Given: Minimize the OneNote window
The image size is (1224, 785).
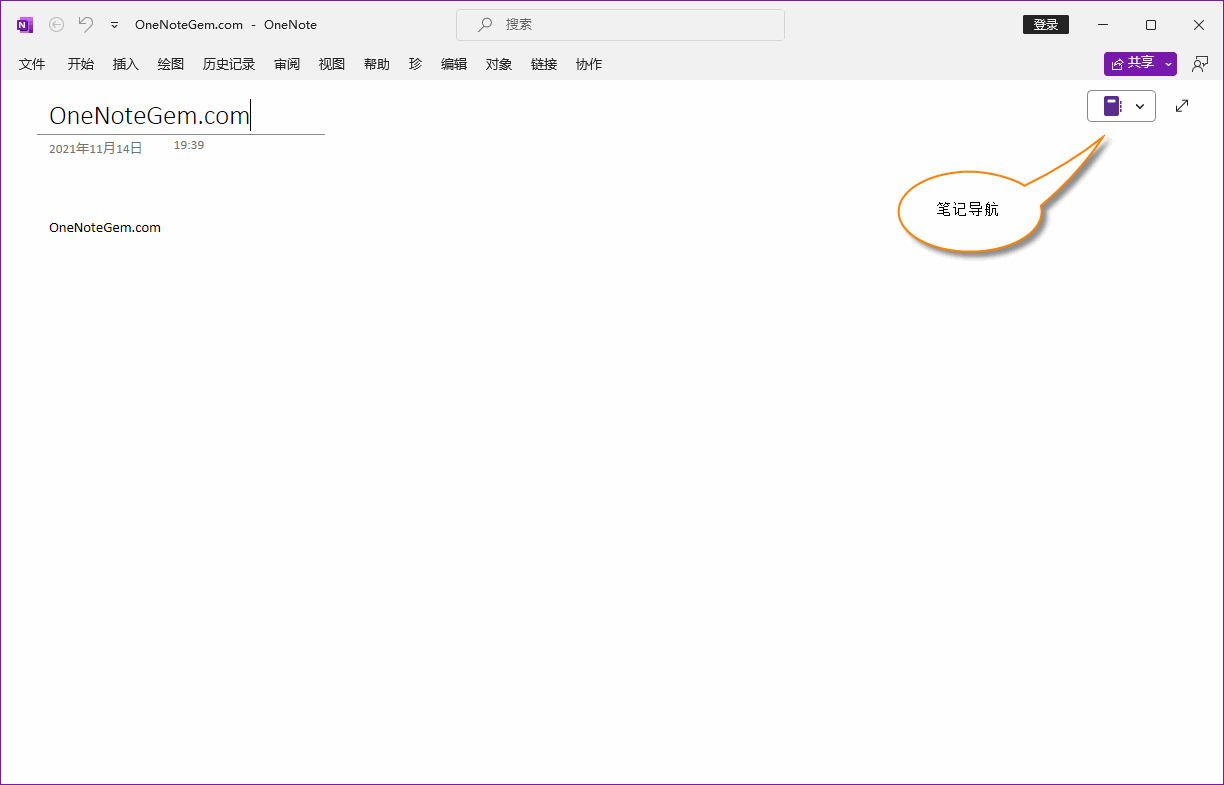Looking at the screenshot, I should pos(1104,25).
